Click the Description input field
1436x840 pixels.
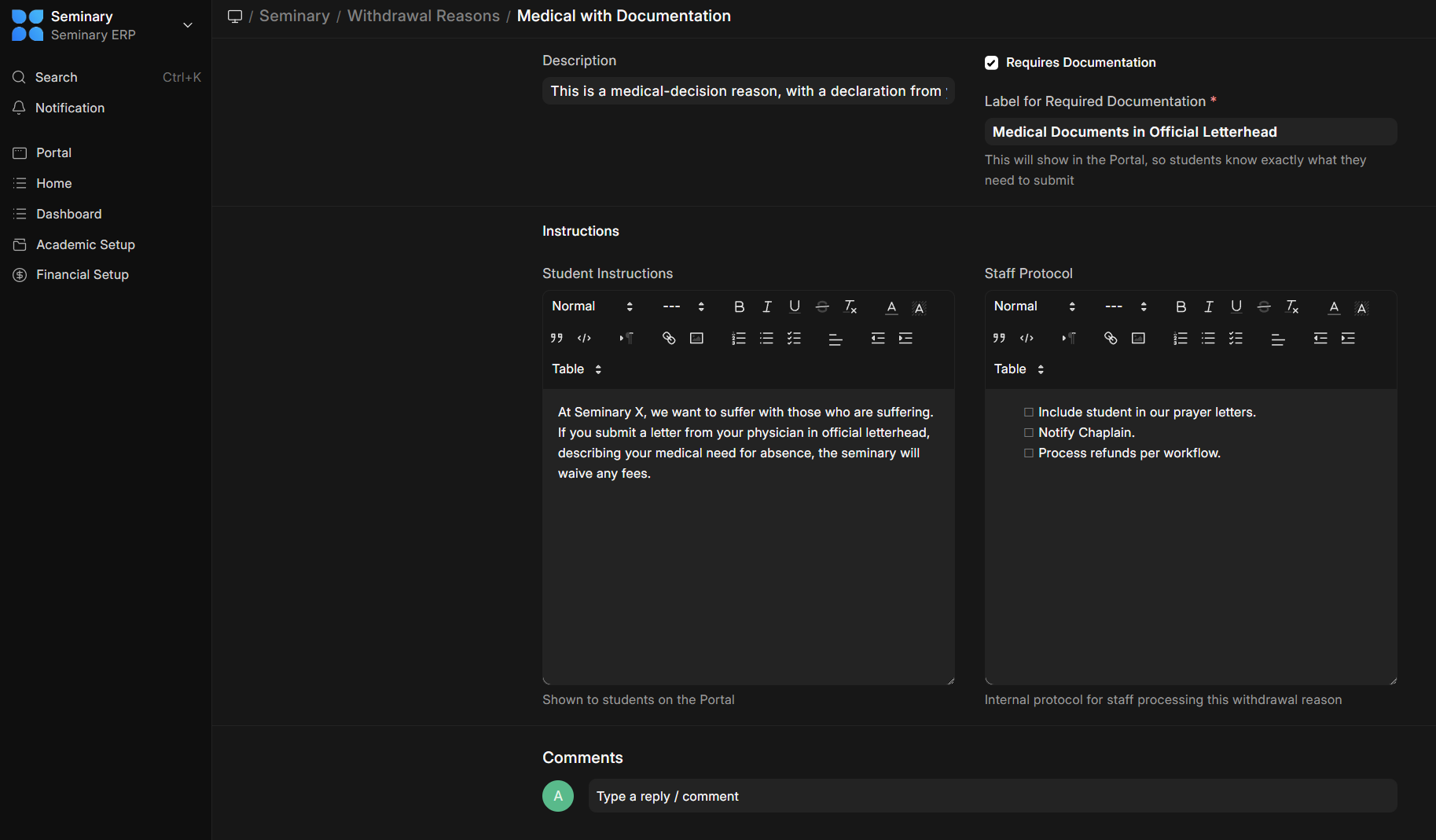(x=748, y=91)
